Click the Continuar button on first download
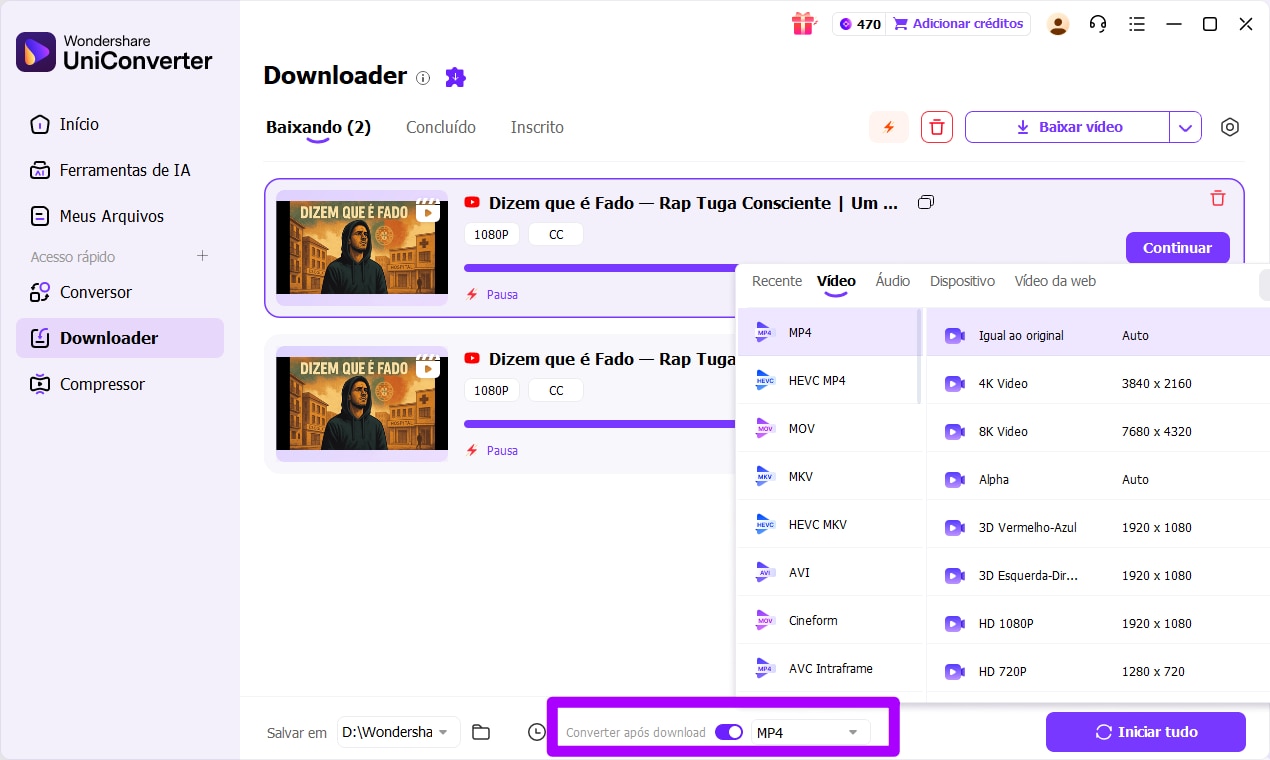Viewport: 1270px width, 760px height. (x=1177, y=247)
